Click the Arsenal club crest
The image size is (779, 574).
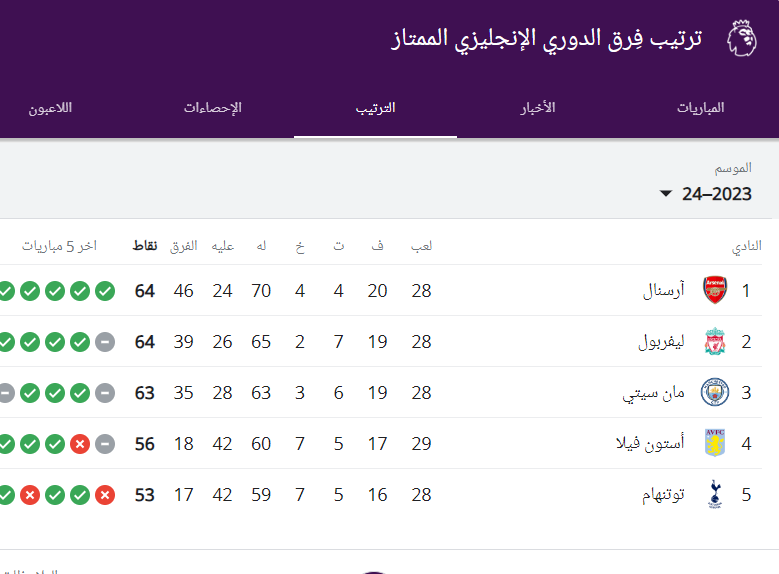coord(715,291)
